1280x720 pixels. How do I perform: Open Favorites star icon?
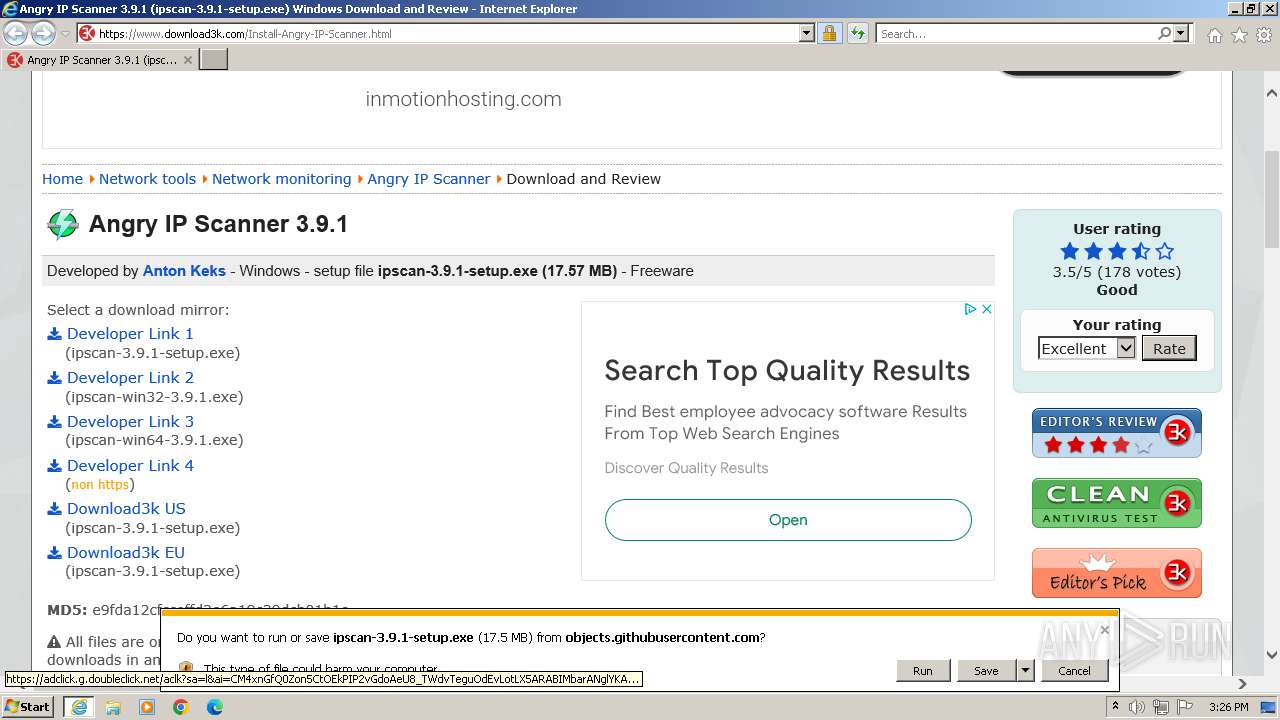click(x=1239, y=35)
